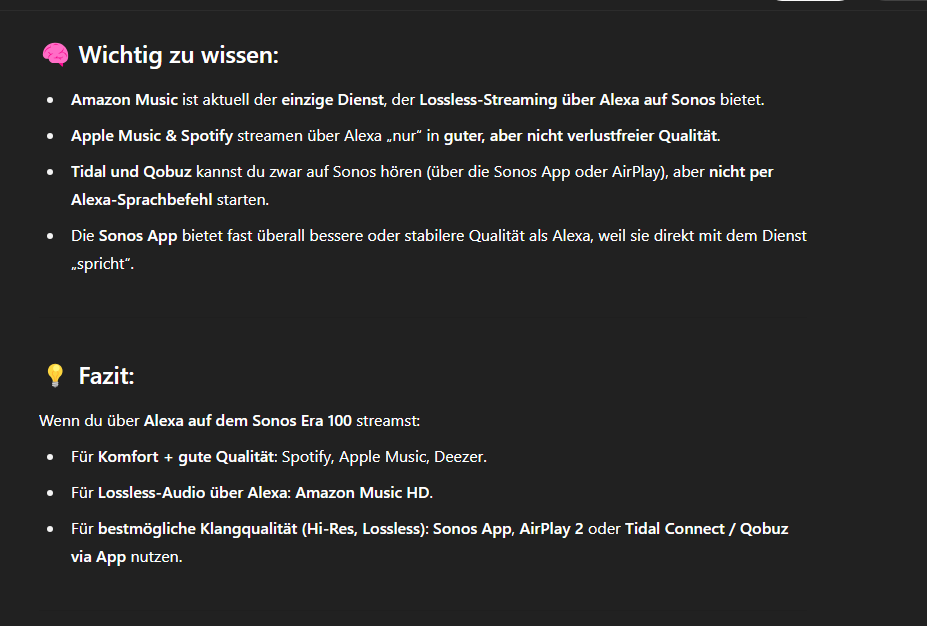
Task: Click the bold 'Tidal Connect / Qobuz' text
Action: click(706, 528)
